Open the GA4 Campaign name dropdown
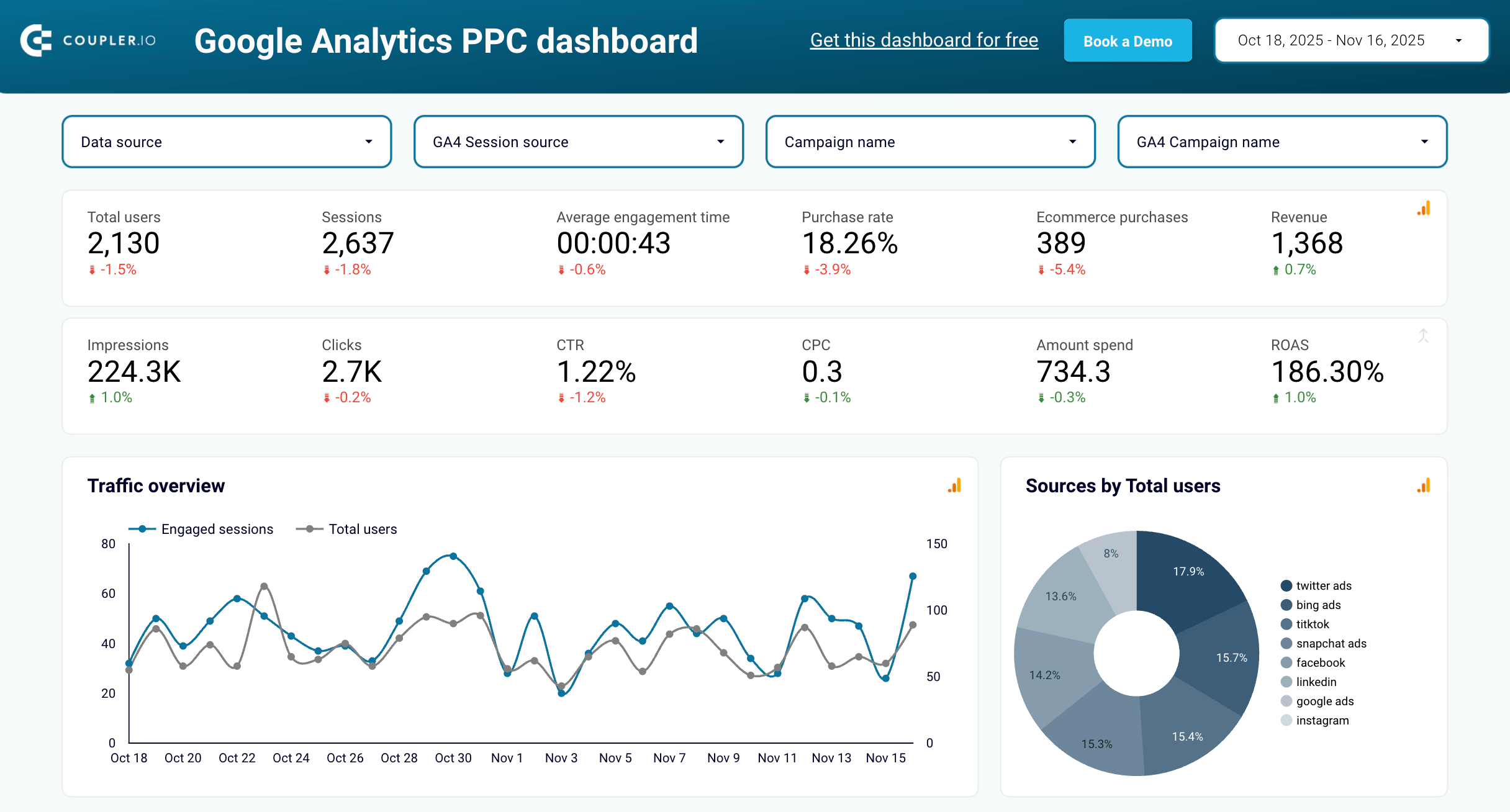 point(1282,142)
